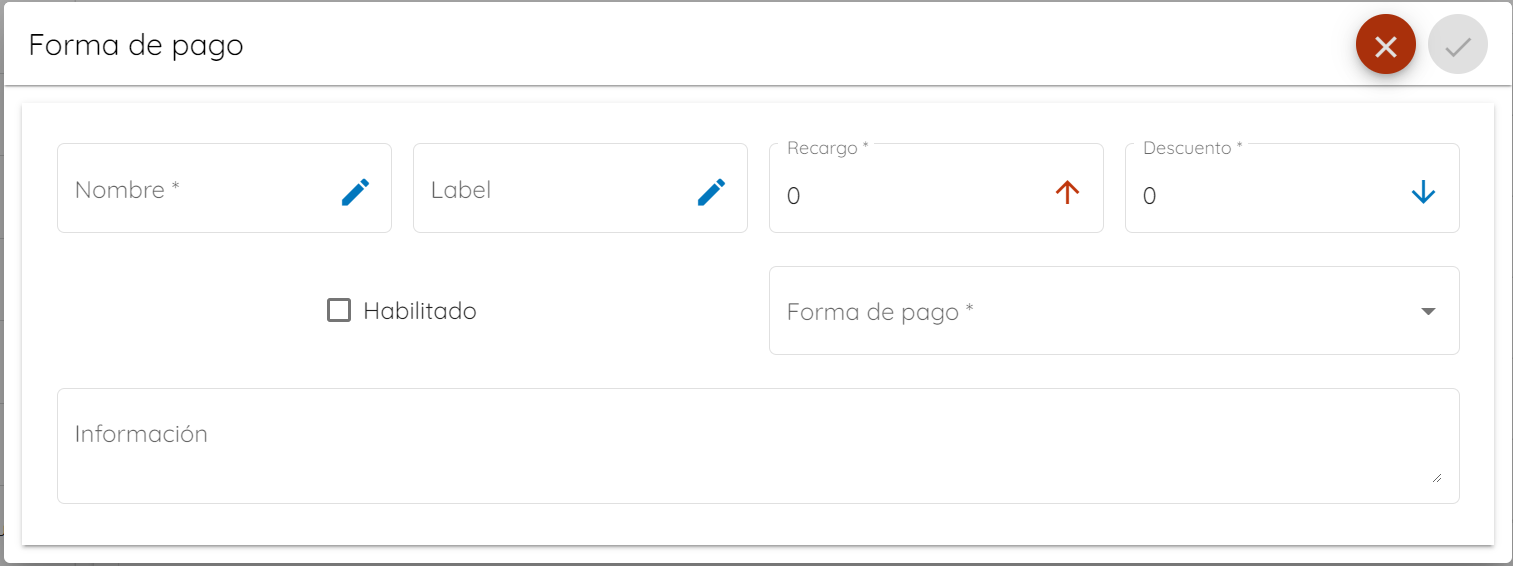Click the pencil icon in Label field
The width and height of the screenshot is (1513, 566).
pyautogui.click(x=711, y=191)
